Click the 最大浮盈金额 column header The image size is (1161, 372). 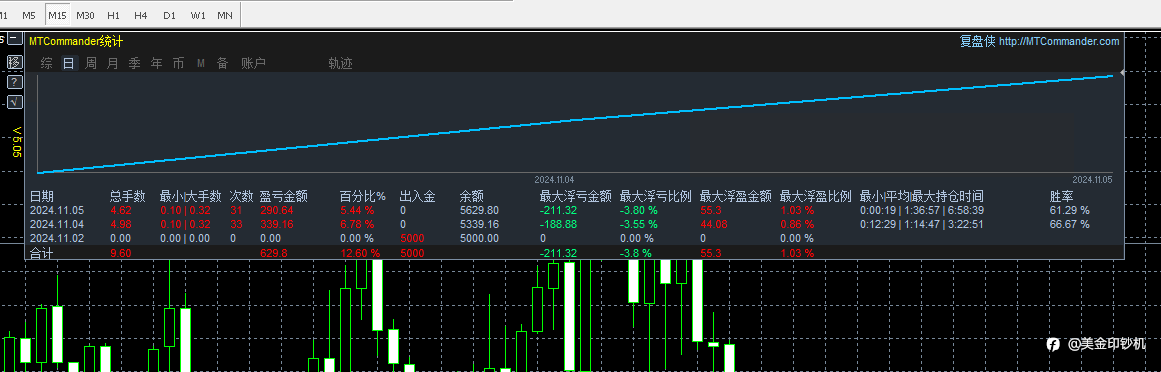736,196
